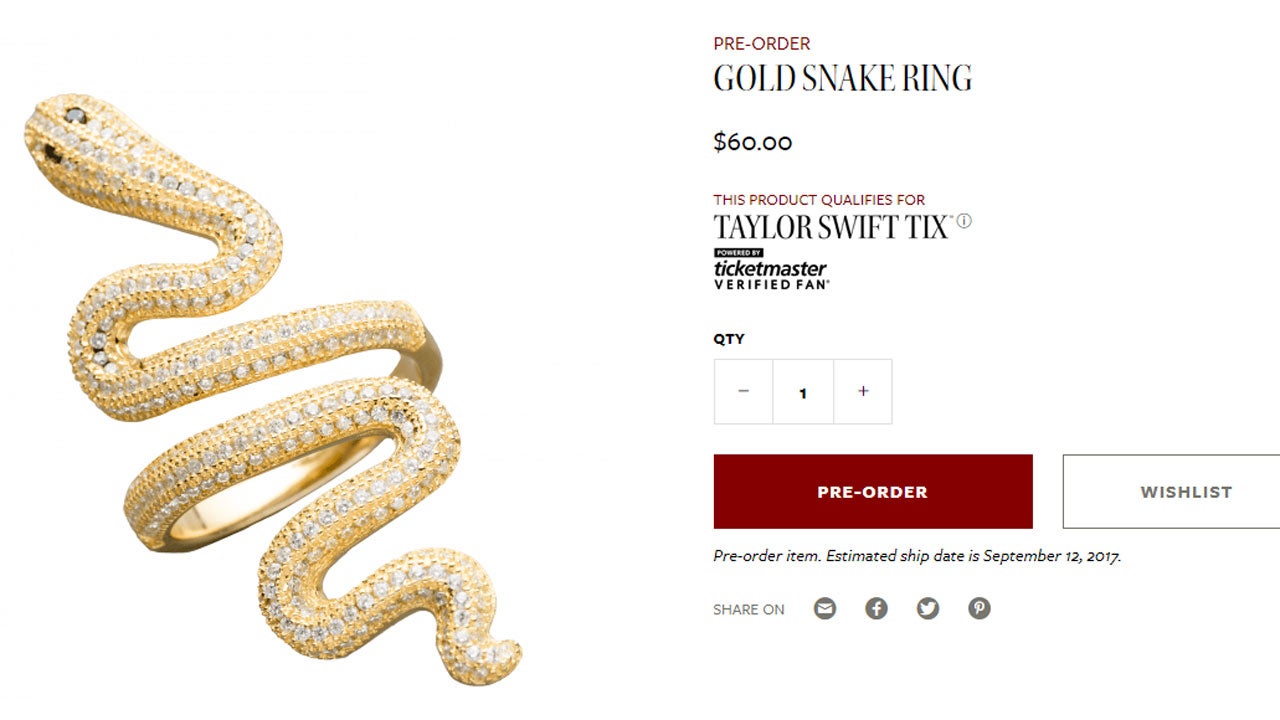Share the product on Twitter
This screenshot has height=720, width=1280.
[x=928, y=608]
